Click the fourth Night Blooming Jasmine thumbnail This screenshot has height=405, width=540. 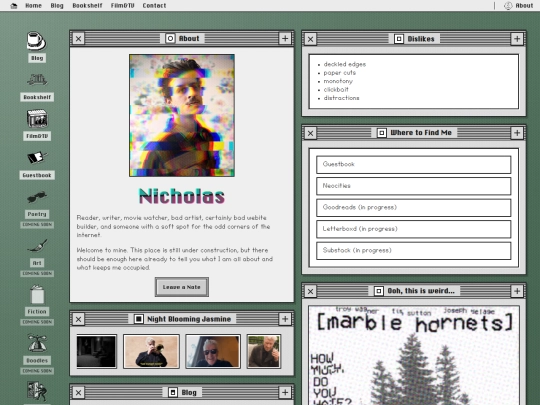click(x=264, y=351)
